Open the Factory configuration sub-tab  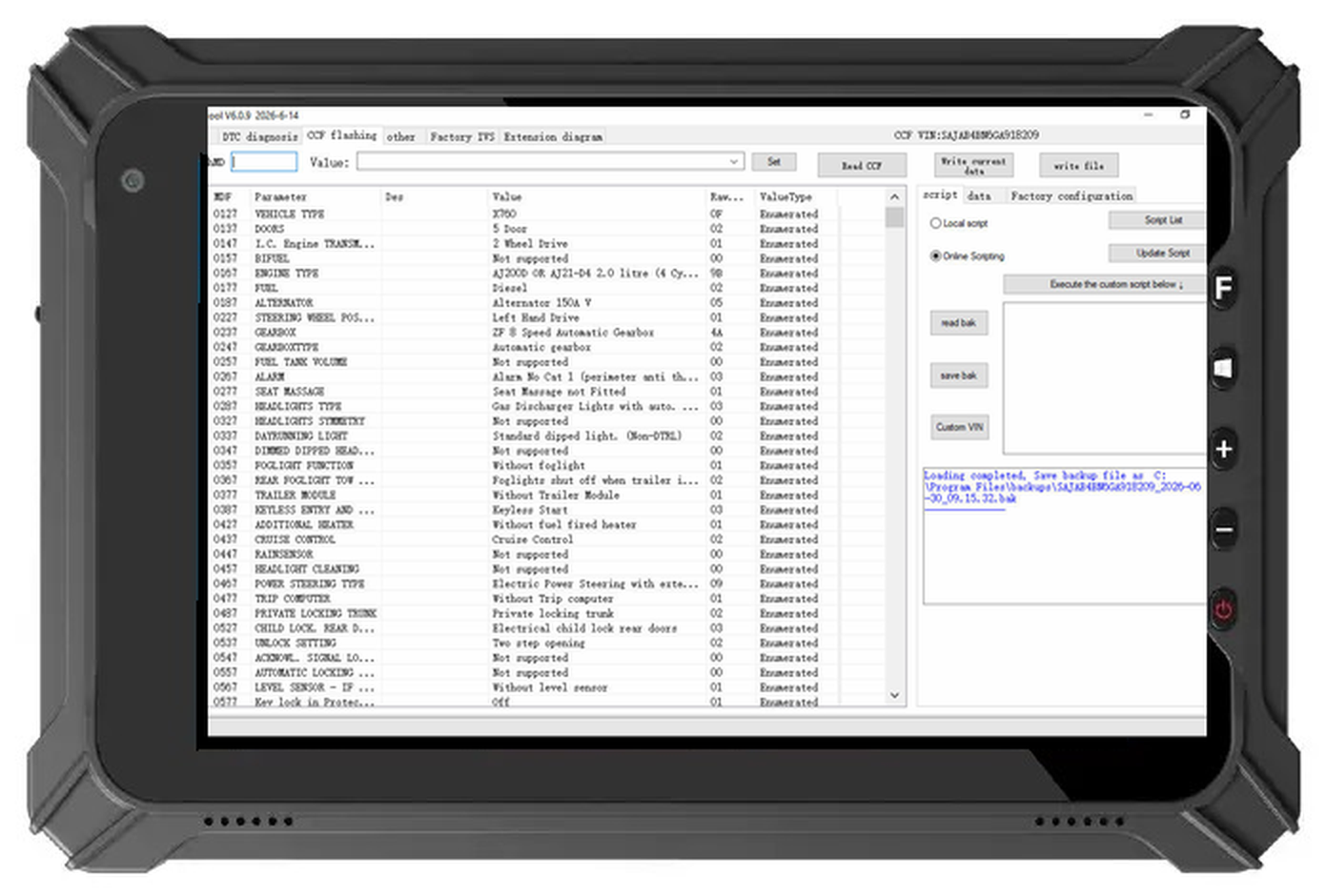(x=1071, y=195)
